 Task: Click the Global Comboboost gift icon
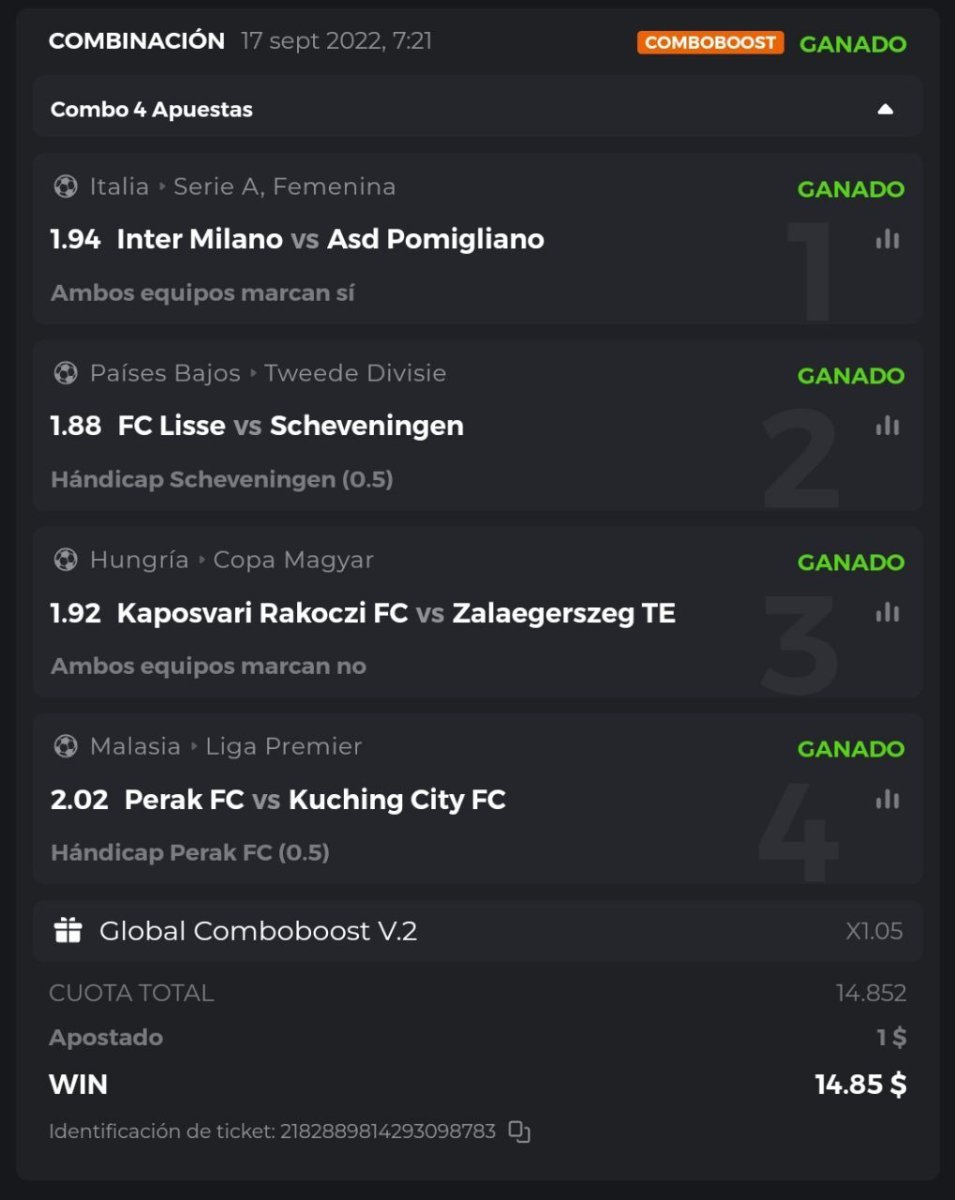pos(68,931)
